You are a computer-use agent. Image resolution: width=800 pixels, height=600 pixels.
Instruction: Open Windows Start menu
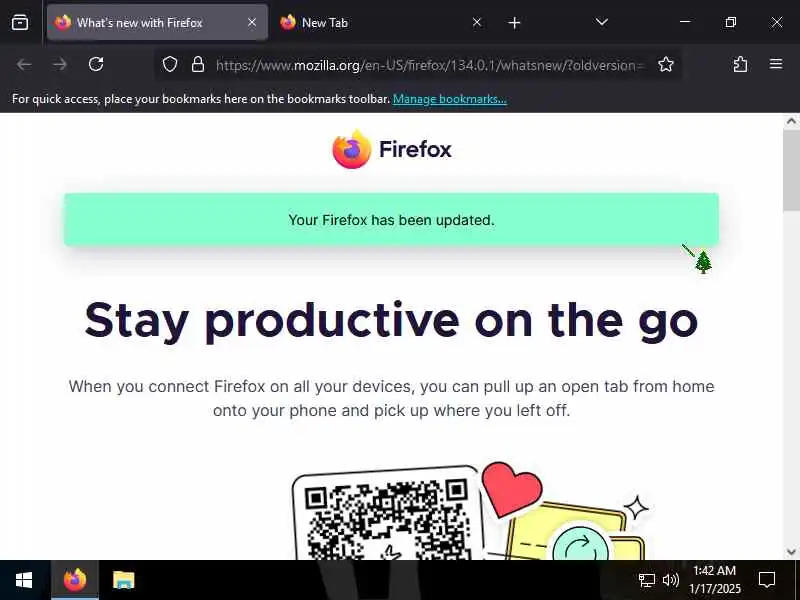pyautogui.click(x=24, y=580)
